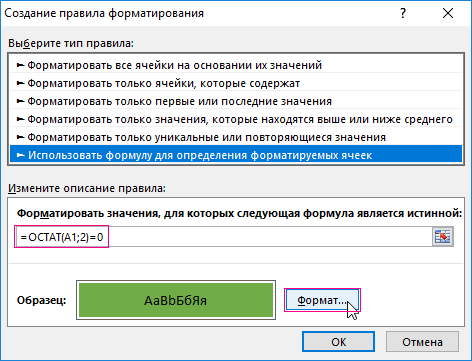Select 'Форматировать только ячейки, которые содержат'
The height and width of the screenshot is (361, 472).
(x=236, y=83)
